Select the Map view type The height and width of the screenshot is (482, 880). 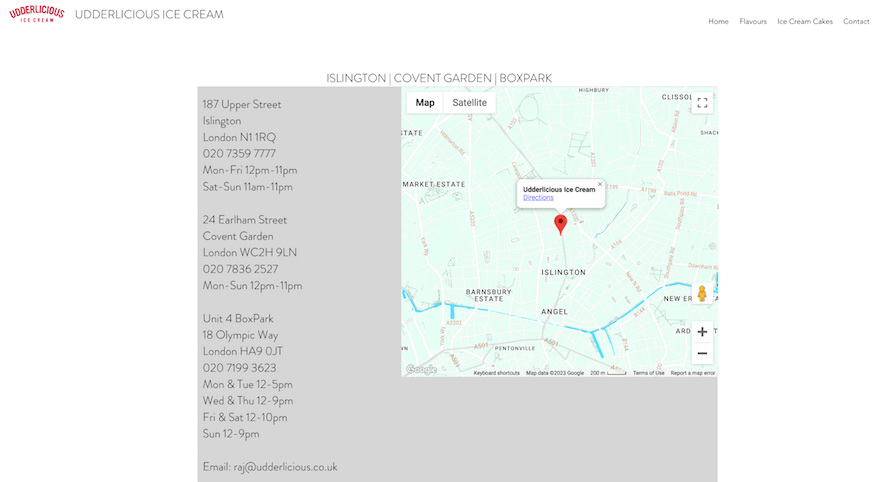(425, 103)
